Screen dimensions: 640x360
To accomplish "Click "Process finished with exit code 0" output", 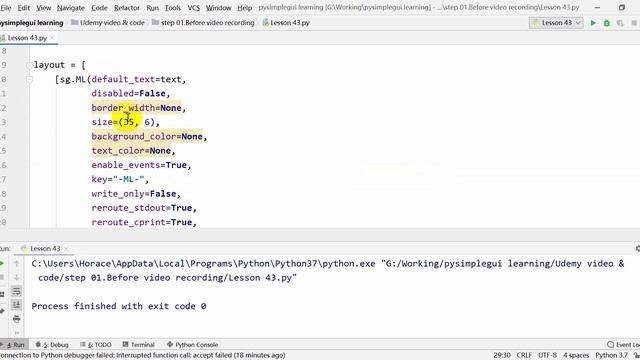I will [x=119, y=306].
